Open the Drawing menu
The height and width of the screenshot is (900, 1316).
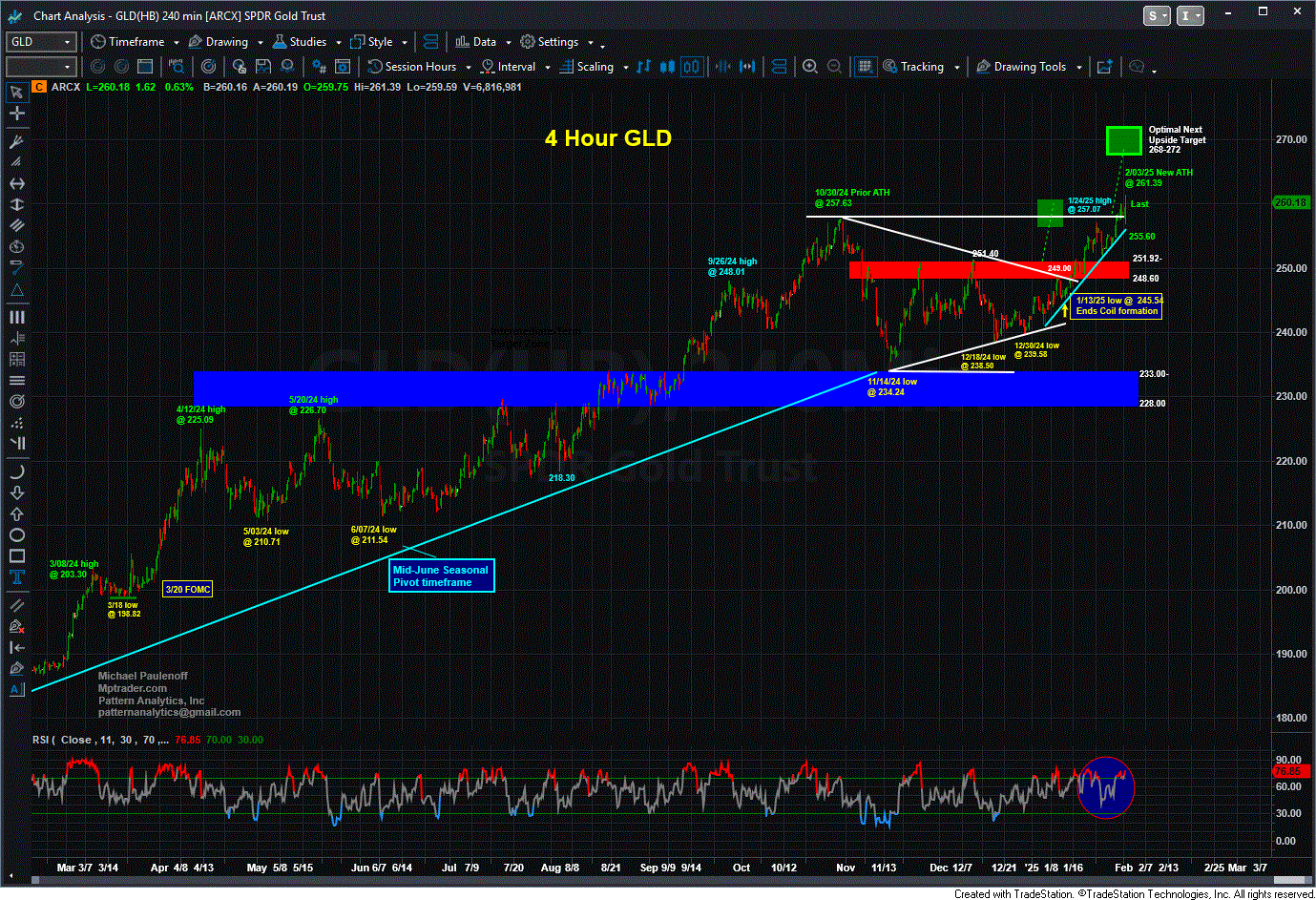click(x=219, y=42)
